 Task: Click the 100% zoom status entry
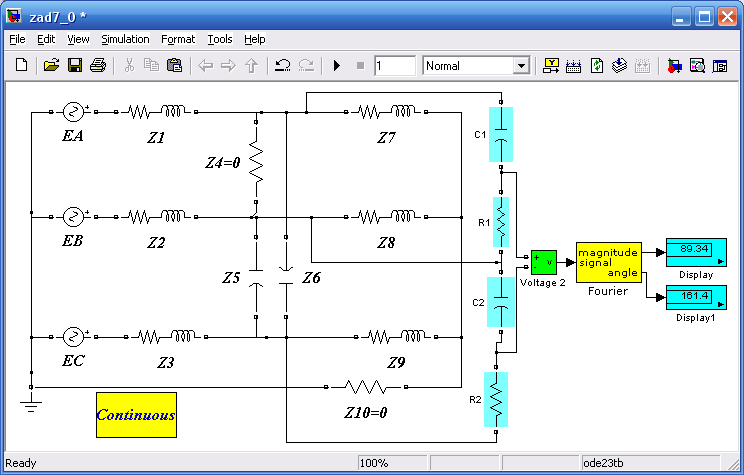[x=393, y=463]
